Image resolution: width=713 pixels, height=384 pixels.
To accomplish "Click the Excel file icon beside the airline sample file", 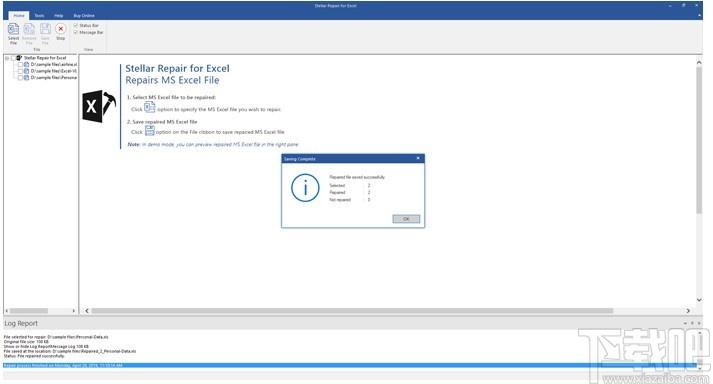I will tap(27, 65).
